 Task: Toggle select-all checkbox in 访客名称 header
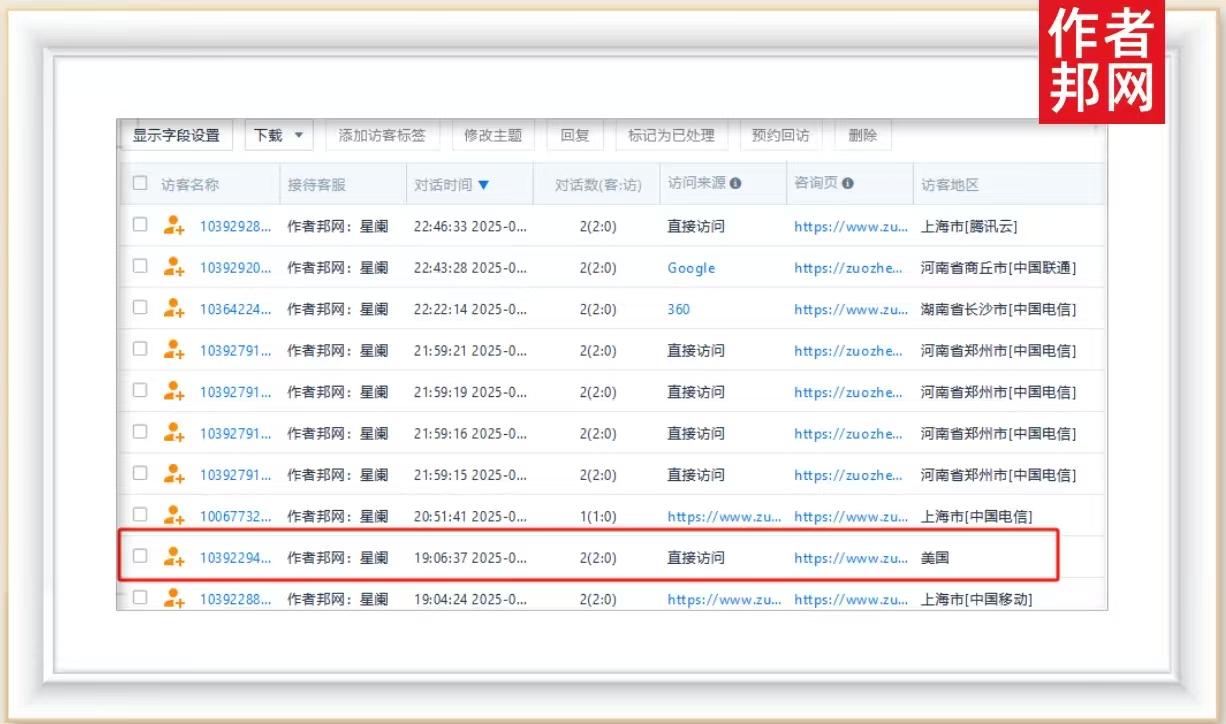pyautogui.click(x=140, y=184)
